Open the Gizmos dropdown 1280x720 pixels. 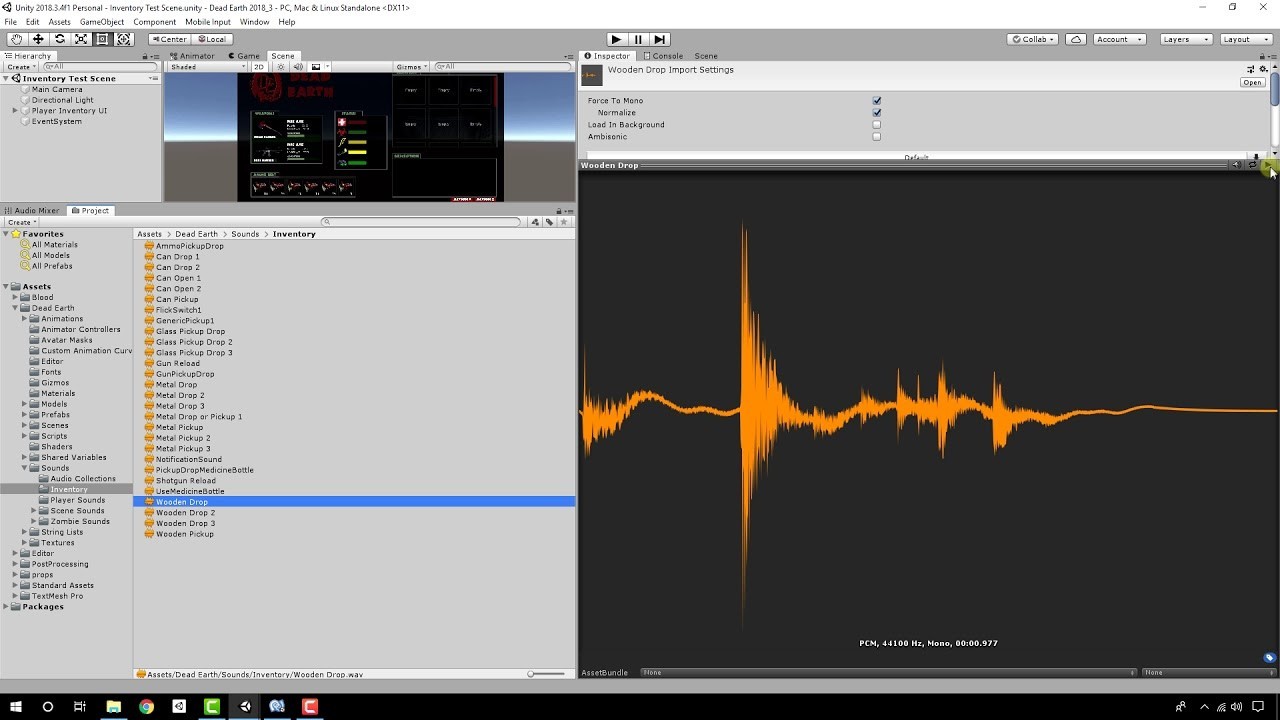coord(411,67)
